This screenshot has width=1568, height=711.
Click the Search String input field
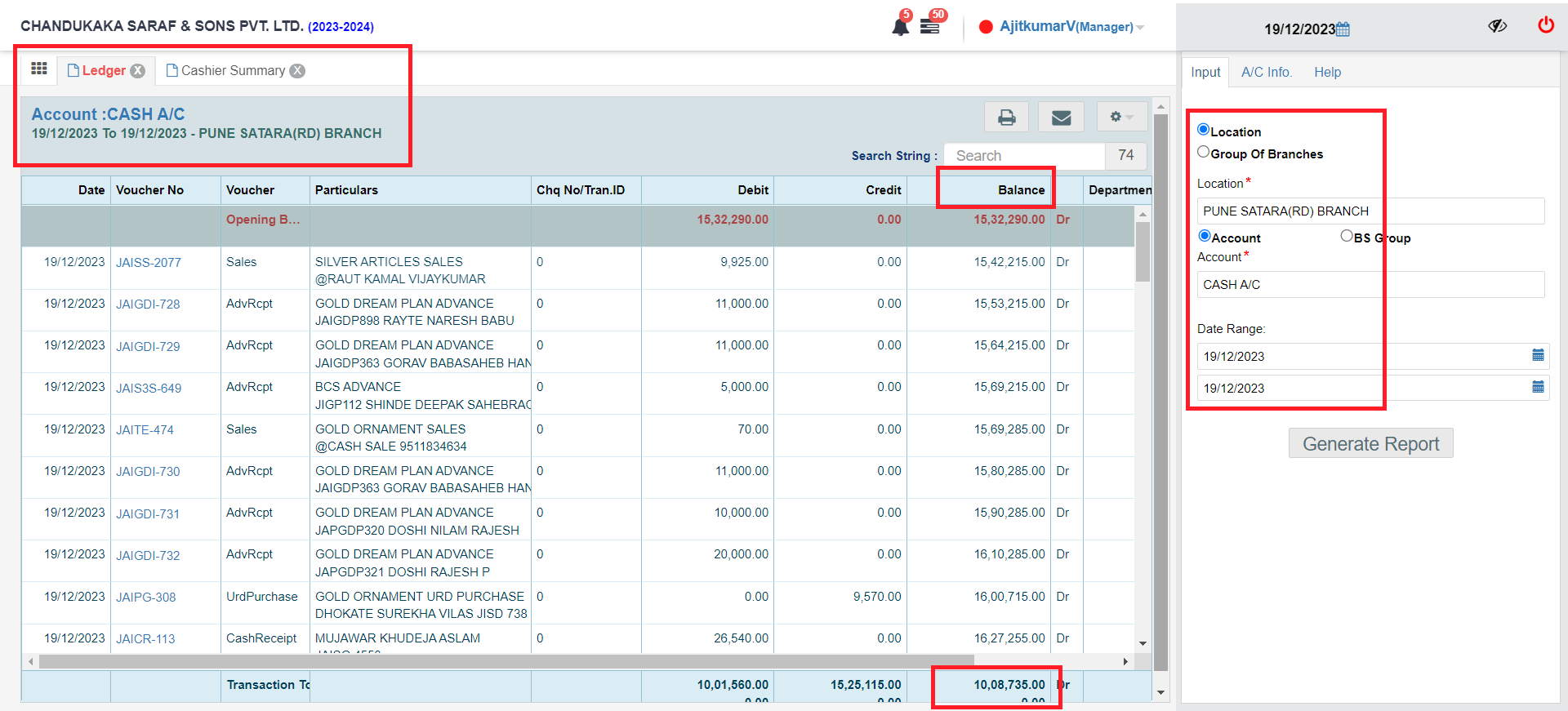(1024, 156)
